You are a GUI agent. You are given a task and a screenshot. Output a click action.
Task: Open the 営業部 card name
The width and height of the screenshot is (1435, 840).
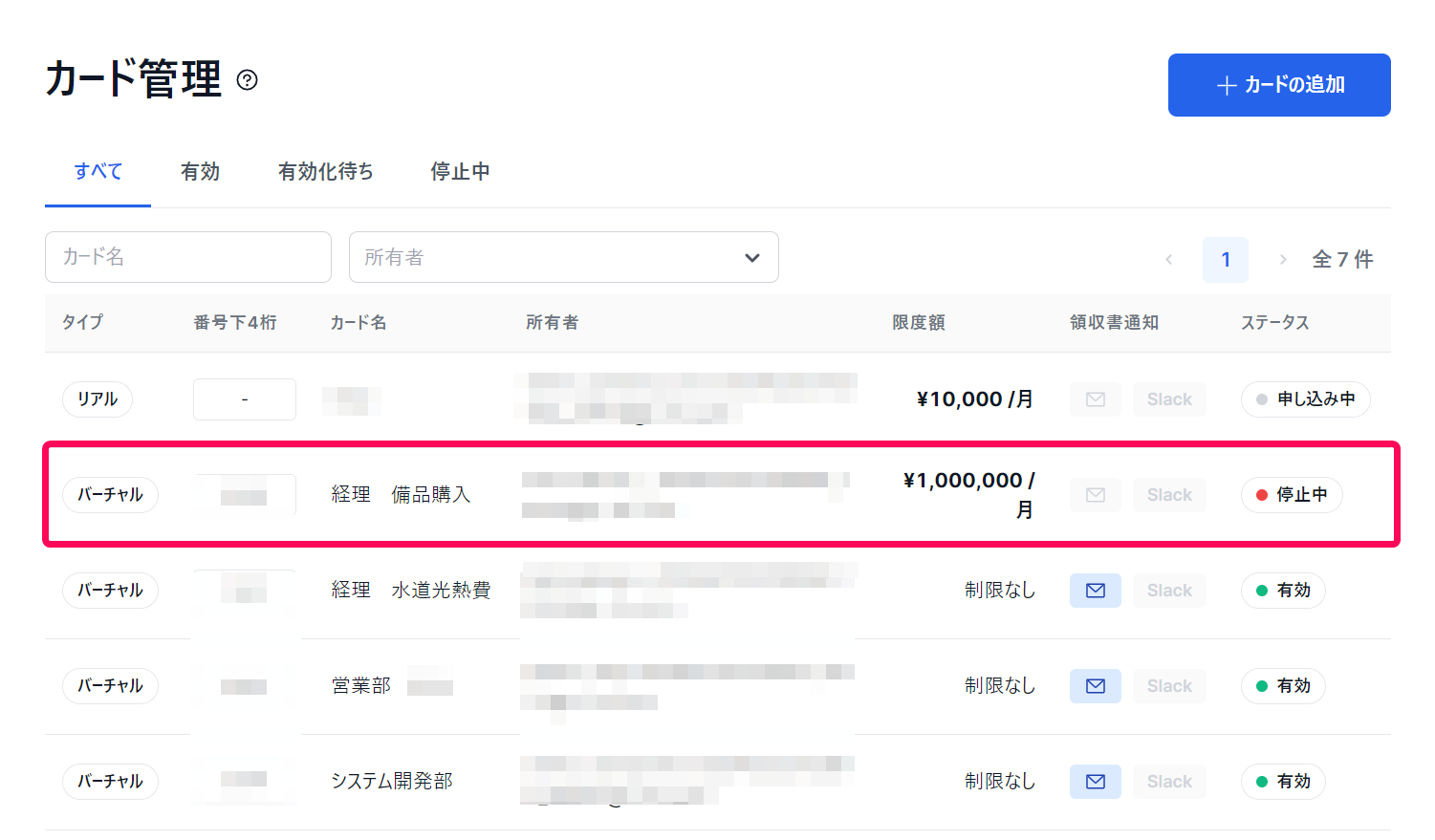coord(360,686)
